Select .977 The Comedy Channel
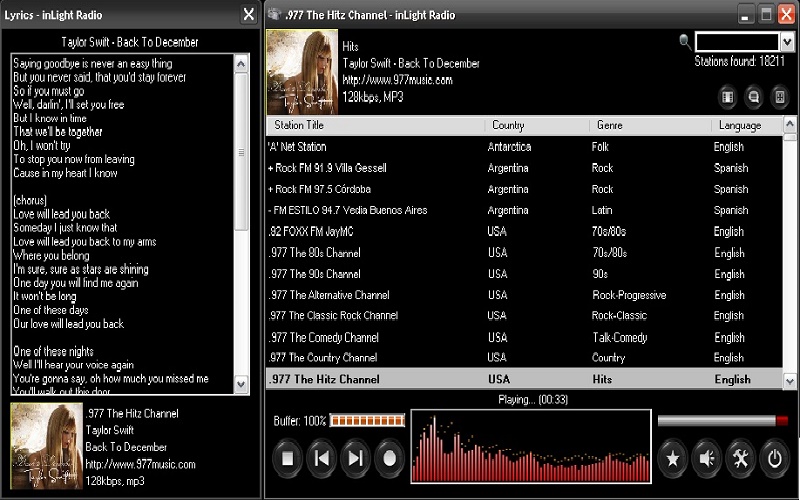The height and width of the screenshot is (500, 800). (x=524, y=337)
